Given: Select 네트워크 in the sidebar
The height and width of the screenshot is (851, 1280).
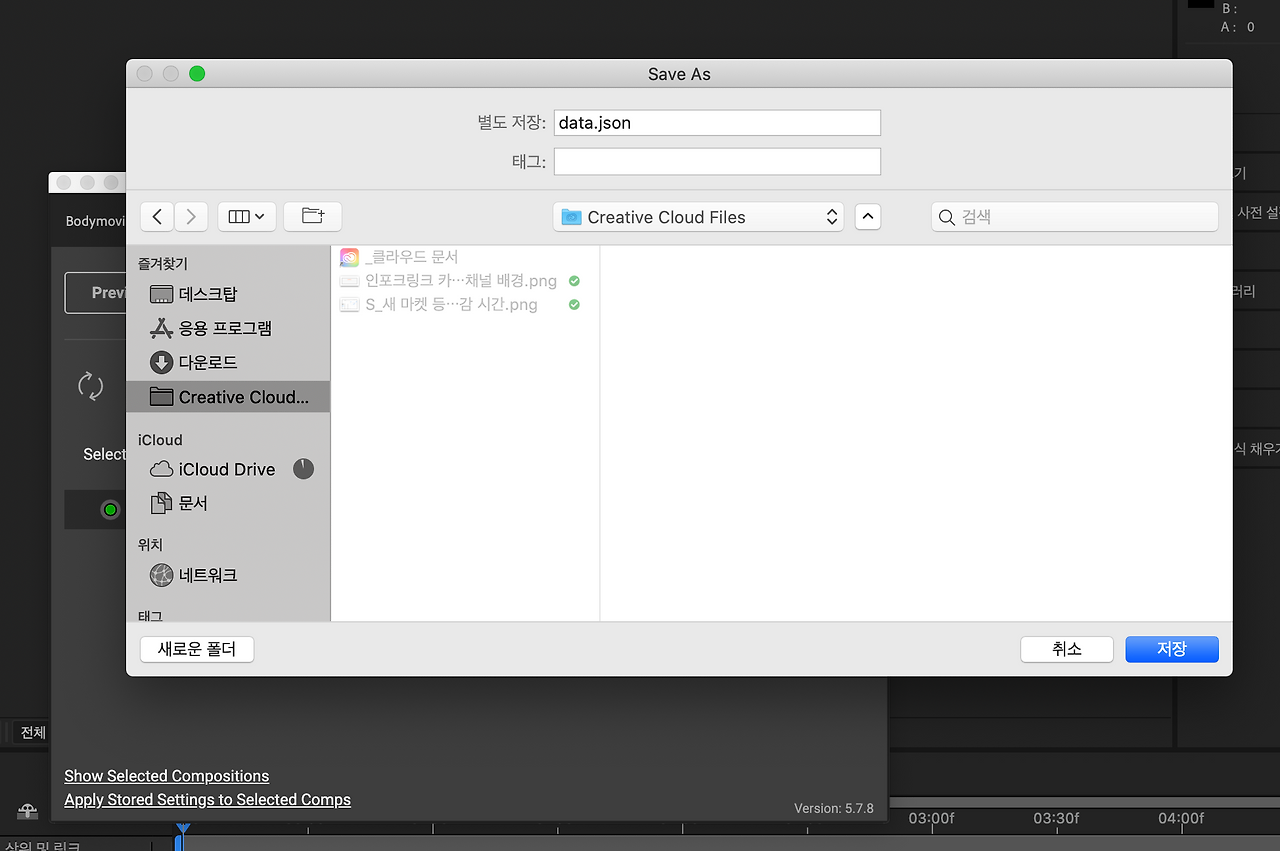Looking at the screenshot, I should click(x=228, y=575).
